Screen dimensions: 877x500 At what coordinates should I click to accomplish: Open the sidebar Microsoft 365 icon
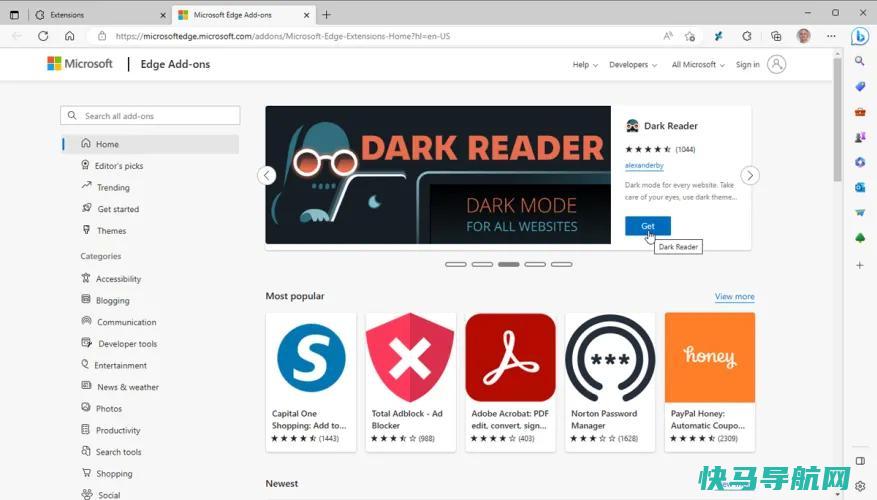pos(860,162)
